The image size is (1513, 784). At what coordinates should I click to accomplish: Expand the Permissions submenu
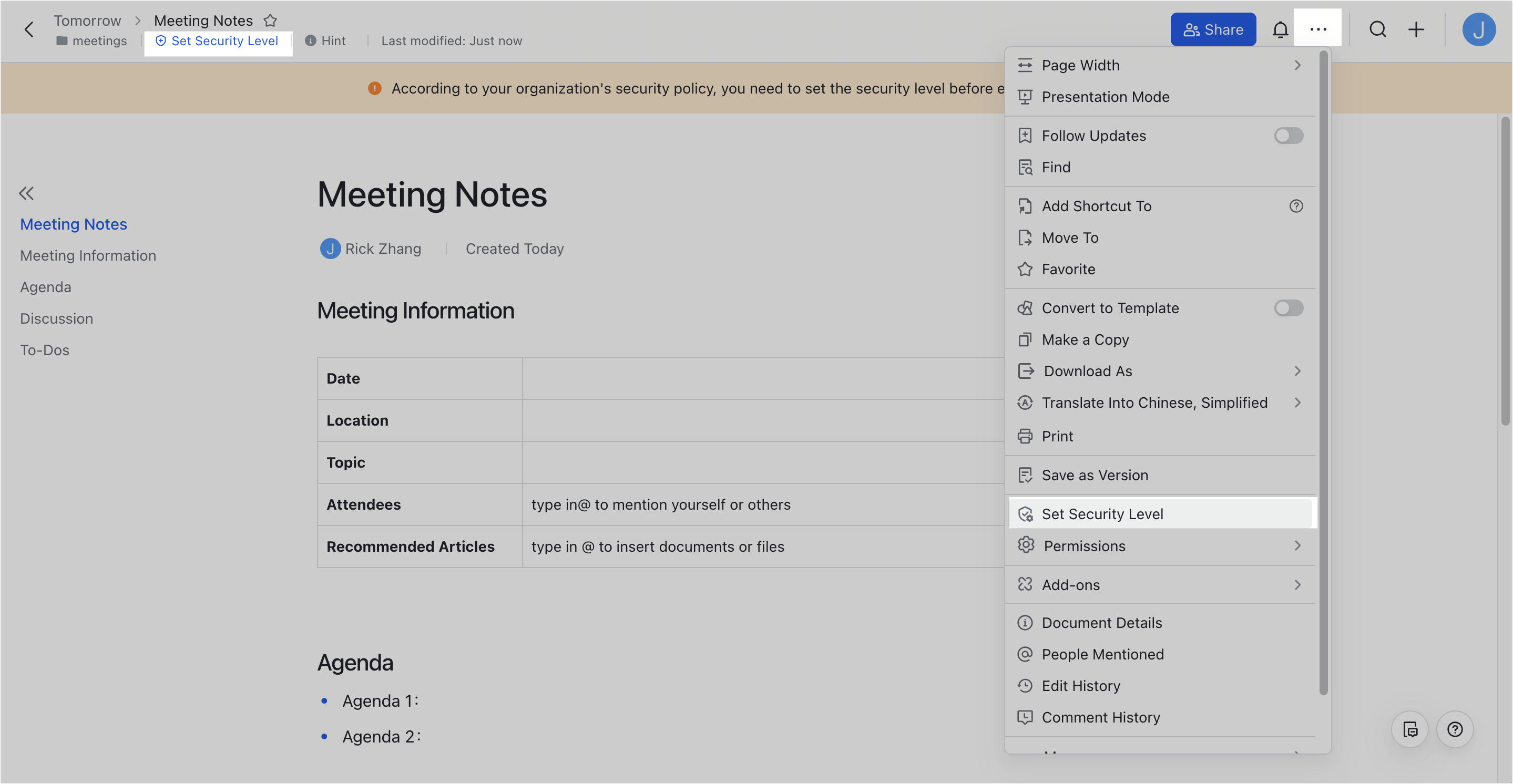point(1298,545)
